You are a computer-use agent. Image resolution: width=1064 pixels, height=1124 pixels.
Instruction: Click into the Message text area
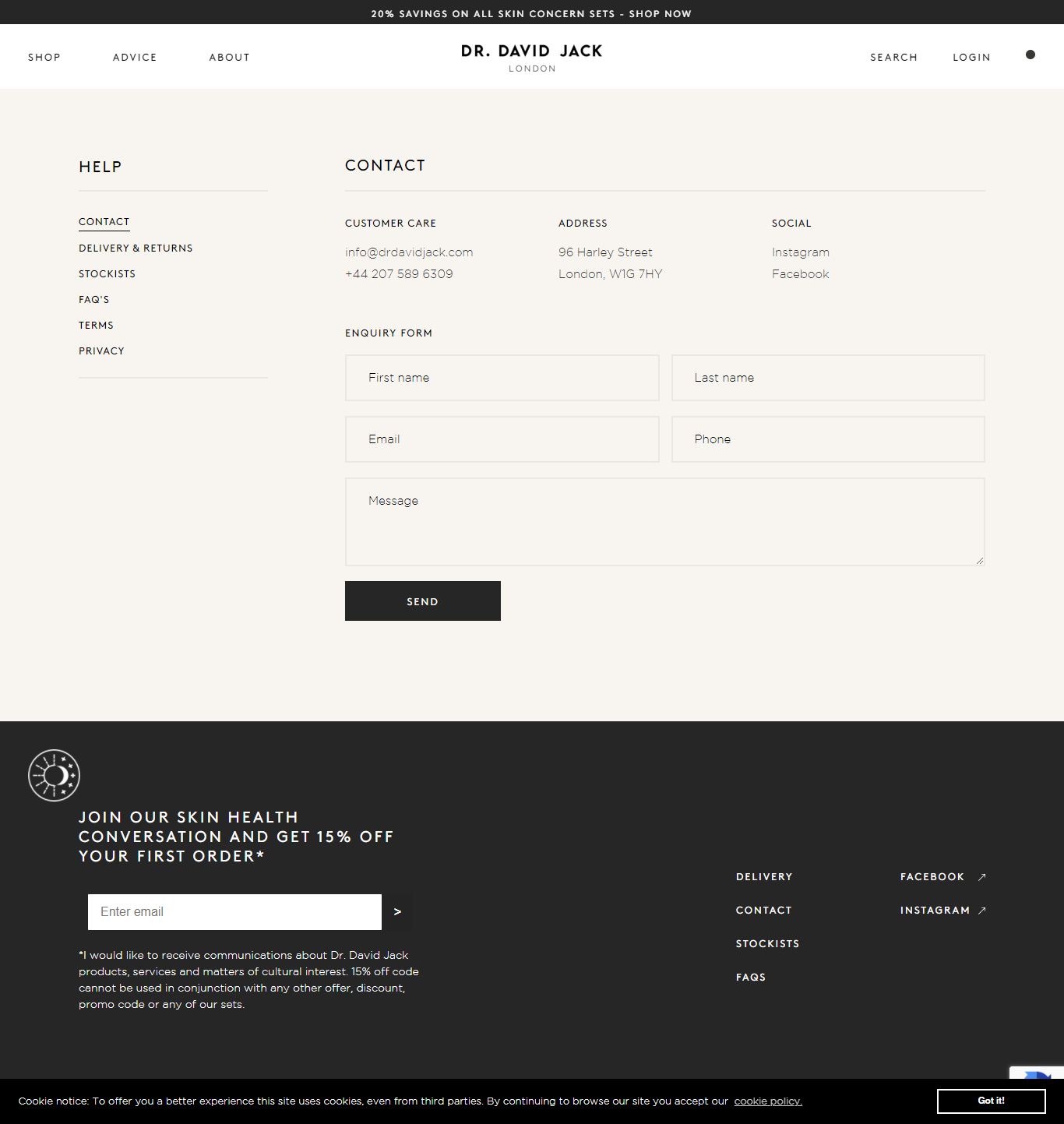point(665,522)
